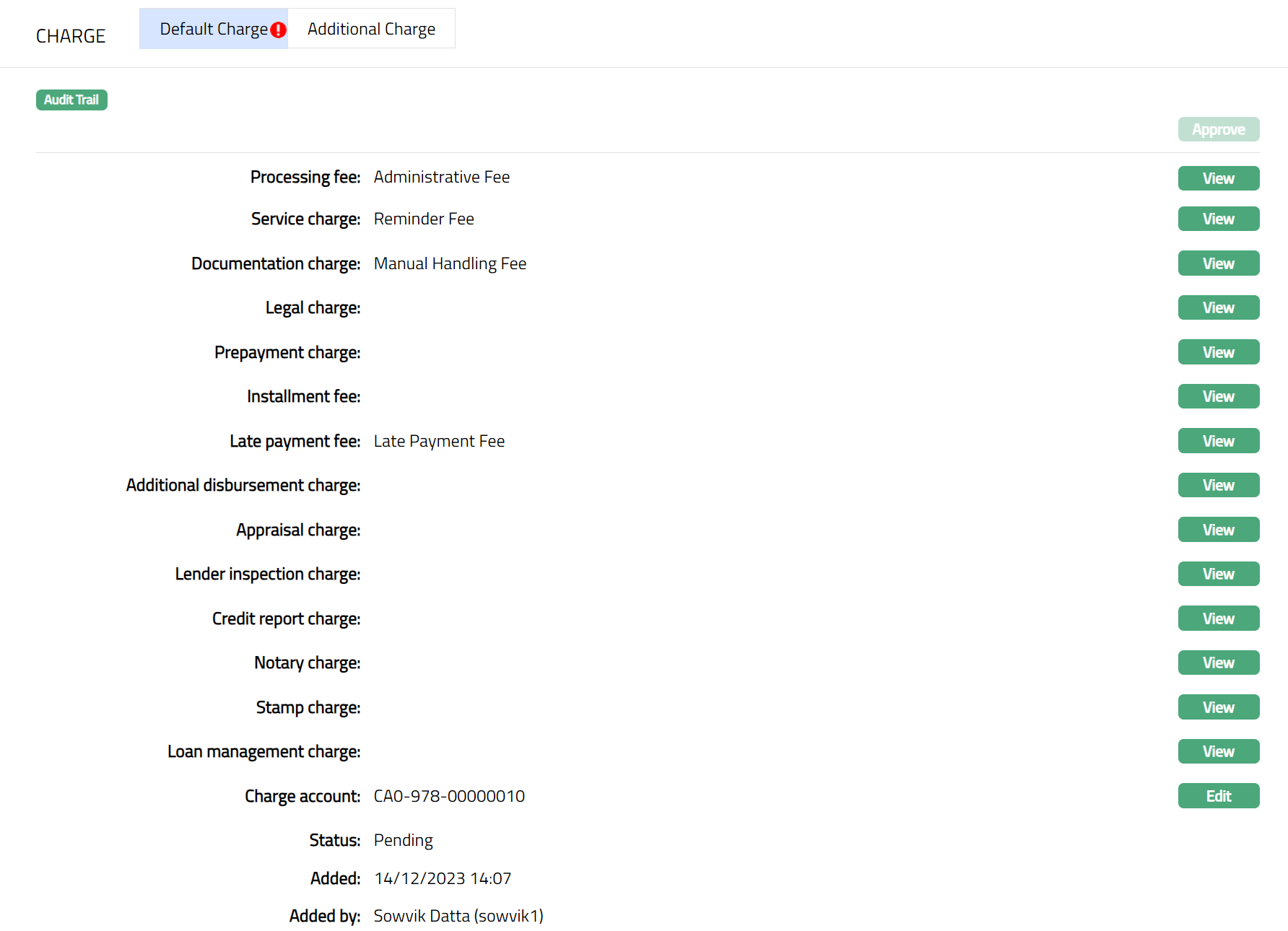Click View beside Credit report charge
This screenshot has height=931, width=1288.
(1218, 619)
